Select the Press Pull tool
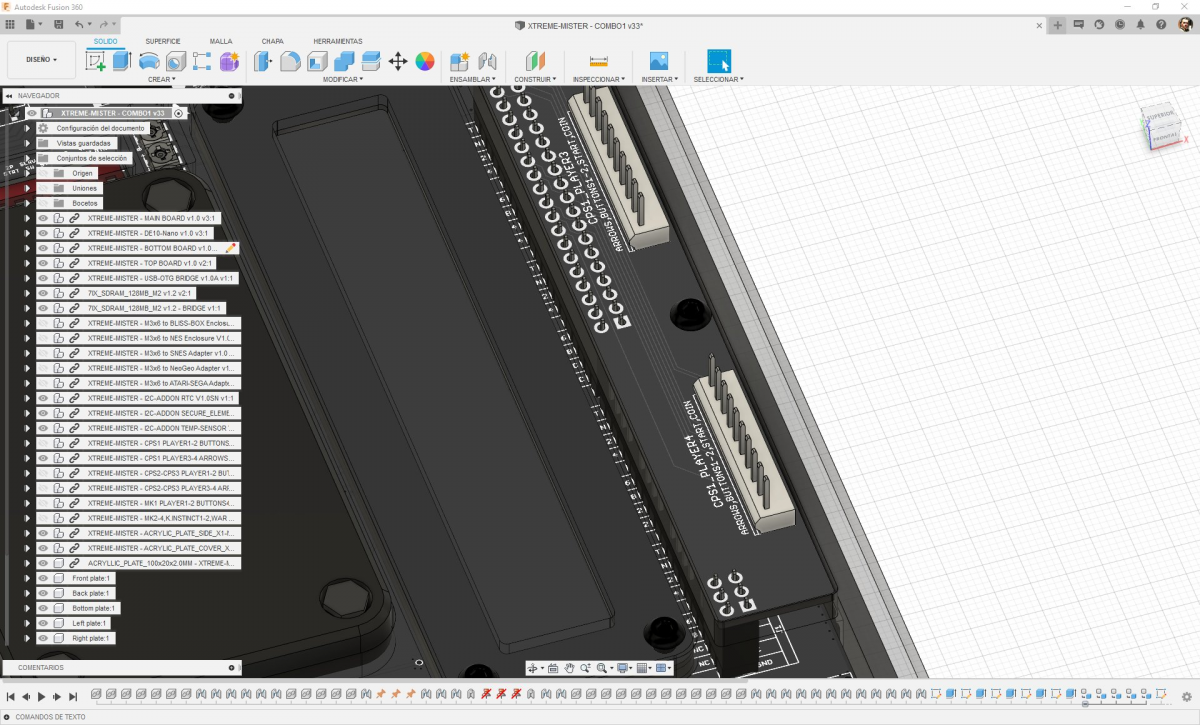This screenshot has height=725, width=1200. (x=264, y=61)
